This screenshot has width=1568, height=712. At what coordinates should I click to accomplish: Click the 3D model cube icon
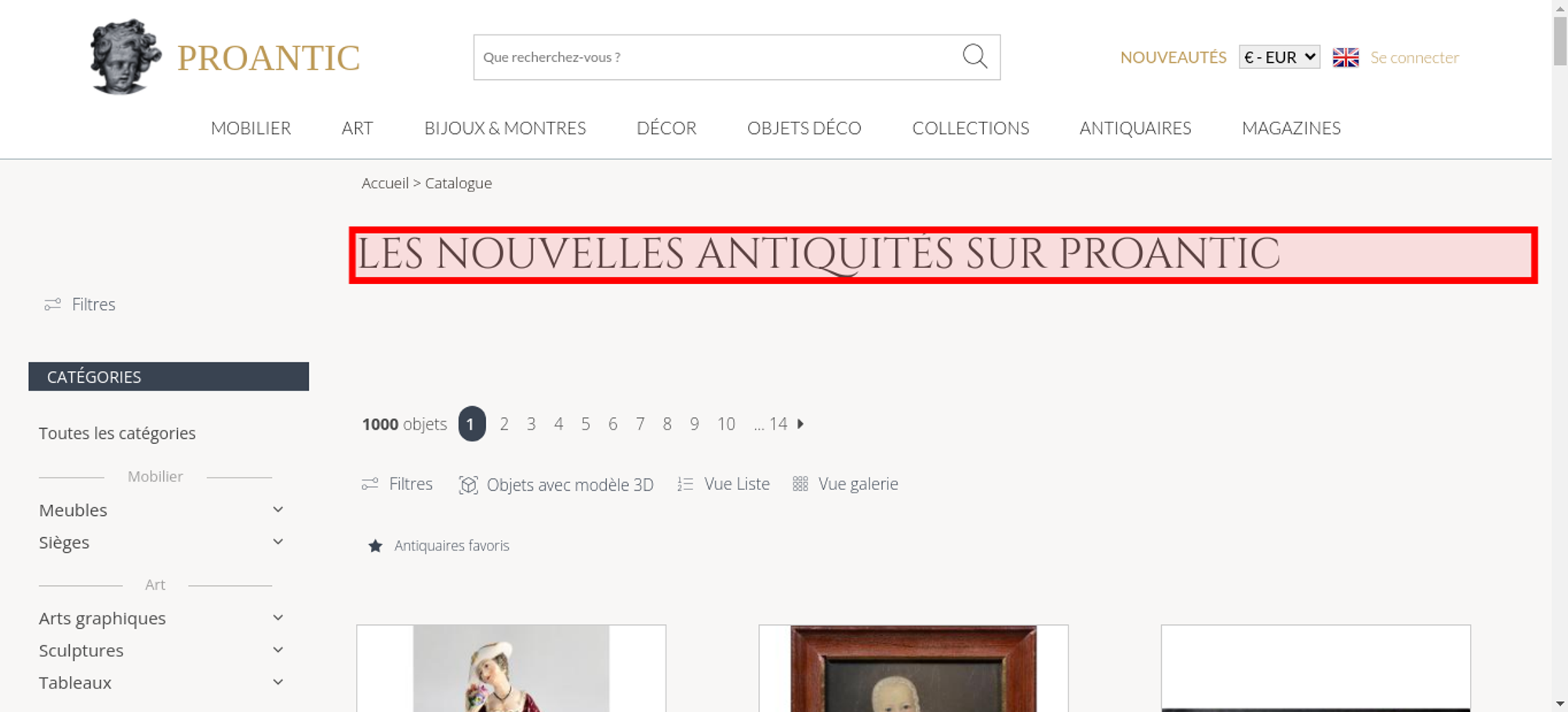[468, 485]
